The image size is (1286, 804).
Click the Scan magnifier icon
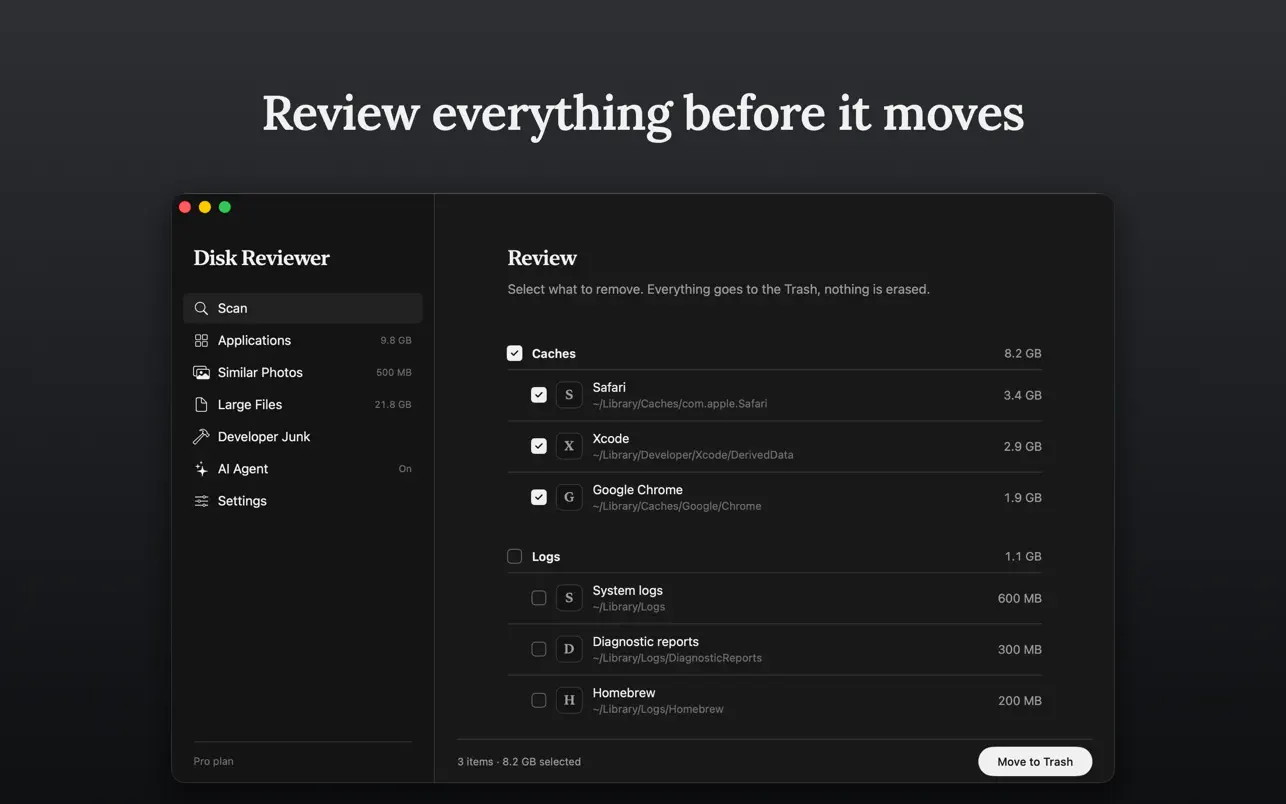click(x=201, y=308)
